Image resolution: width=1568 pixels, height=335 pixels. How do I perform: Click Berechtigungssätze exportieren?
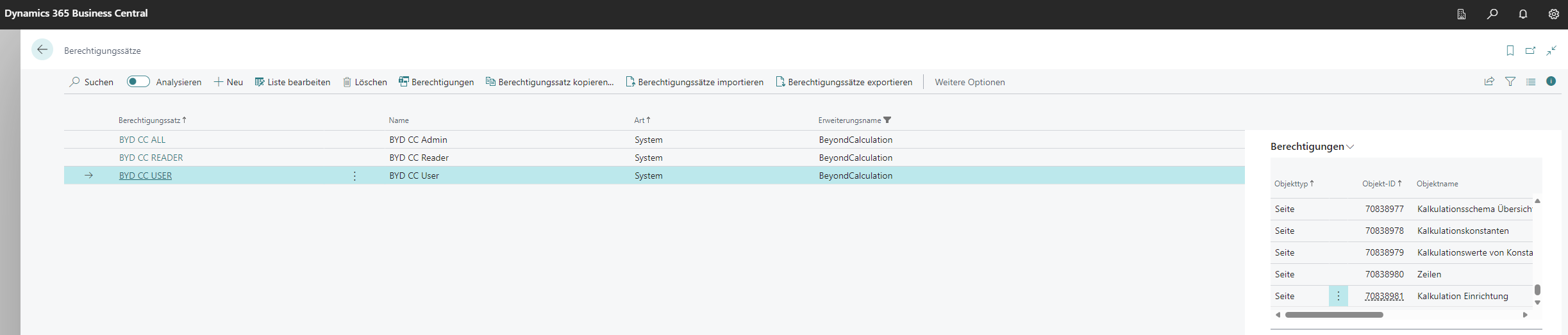pos(844,82)
